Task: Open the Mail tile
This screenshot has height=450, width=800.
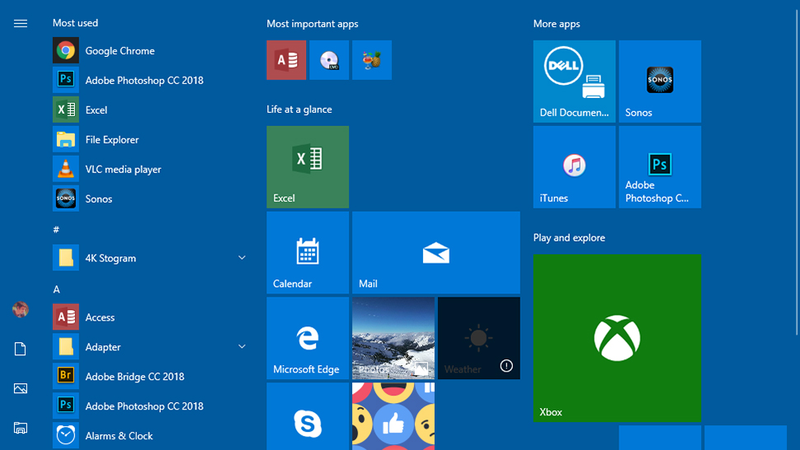Action: click(x=436, y=253)
